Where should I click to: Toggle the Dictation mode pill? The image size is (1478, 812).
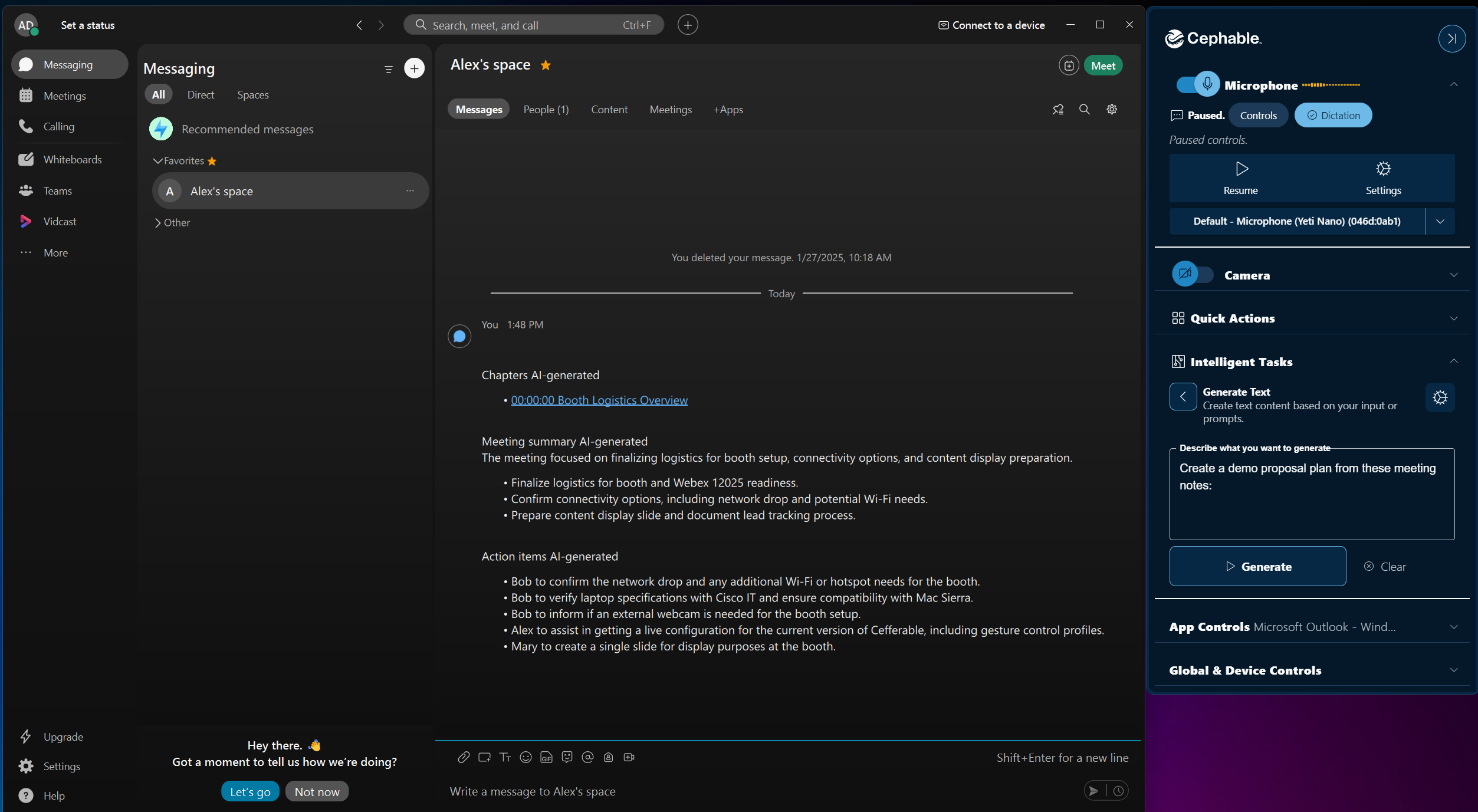[1333, 116]
